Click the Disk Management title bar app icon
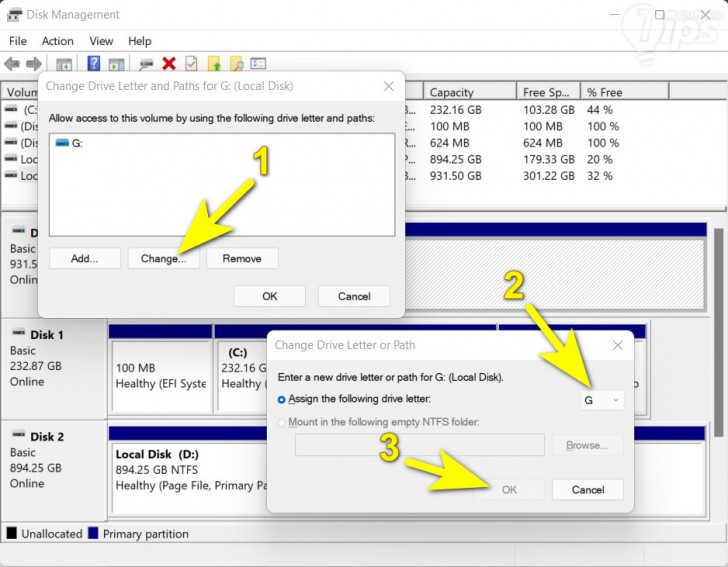The image size is (728, 567). tap(14, 15)
